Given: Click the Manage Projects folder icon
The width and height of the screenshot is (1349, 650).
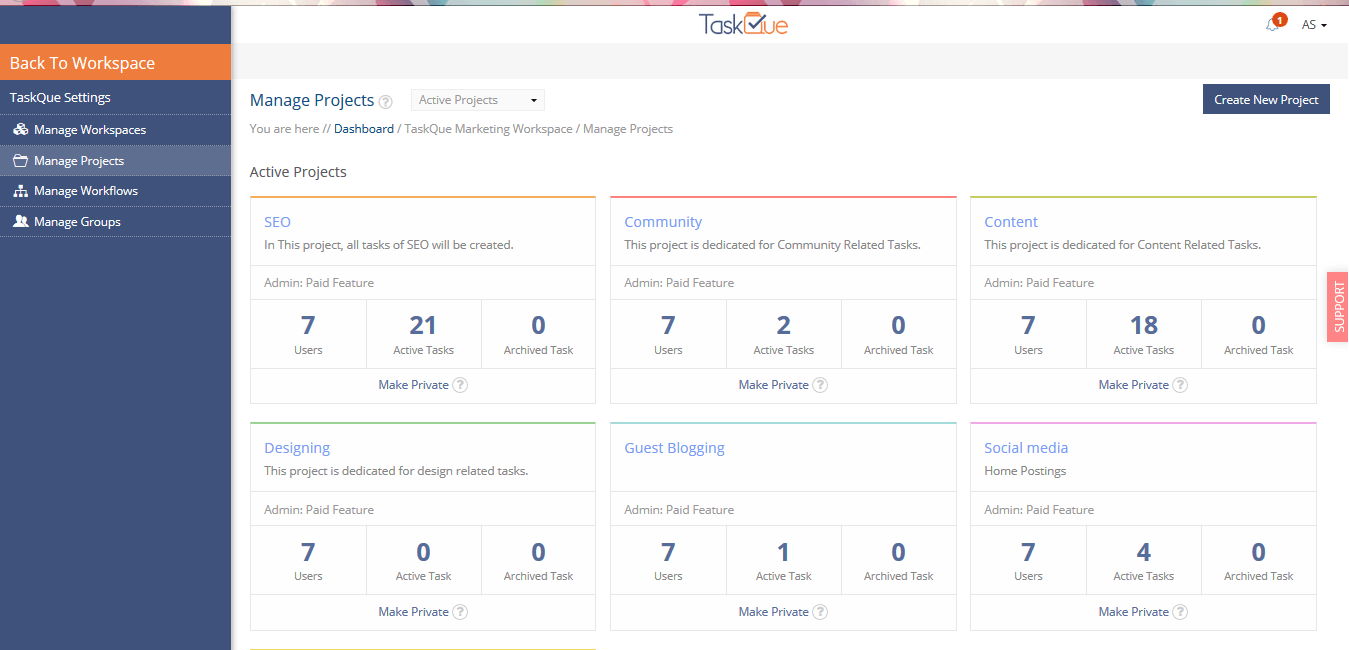Looking at the screenshot, I should pos(21,160).
